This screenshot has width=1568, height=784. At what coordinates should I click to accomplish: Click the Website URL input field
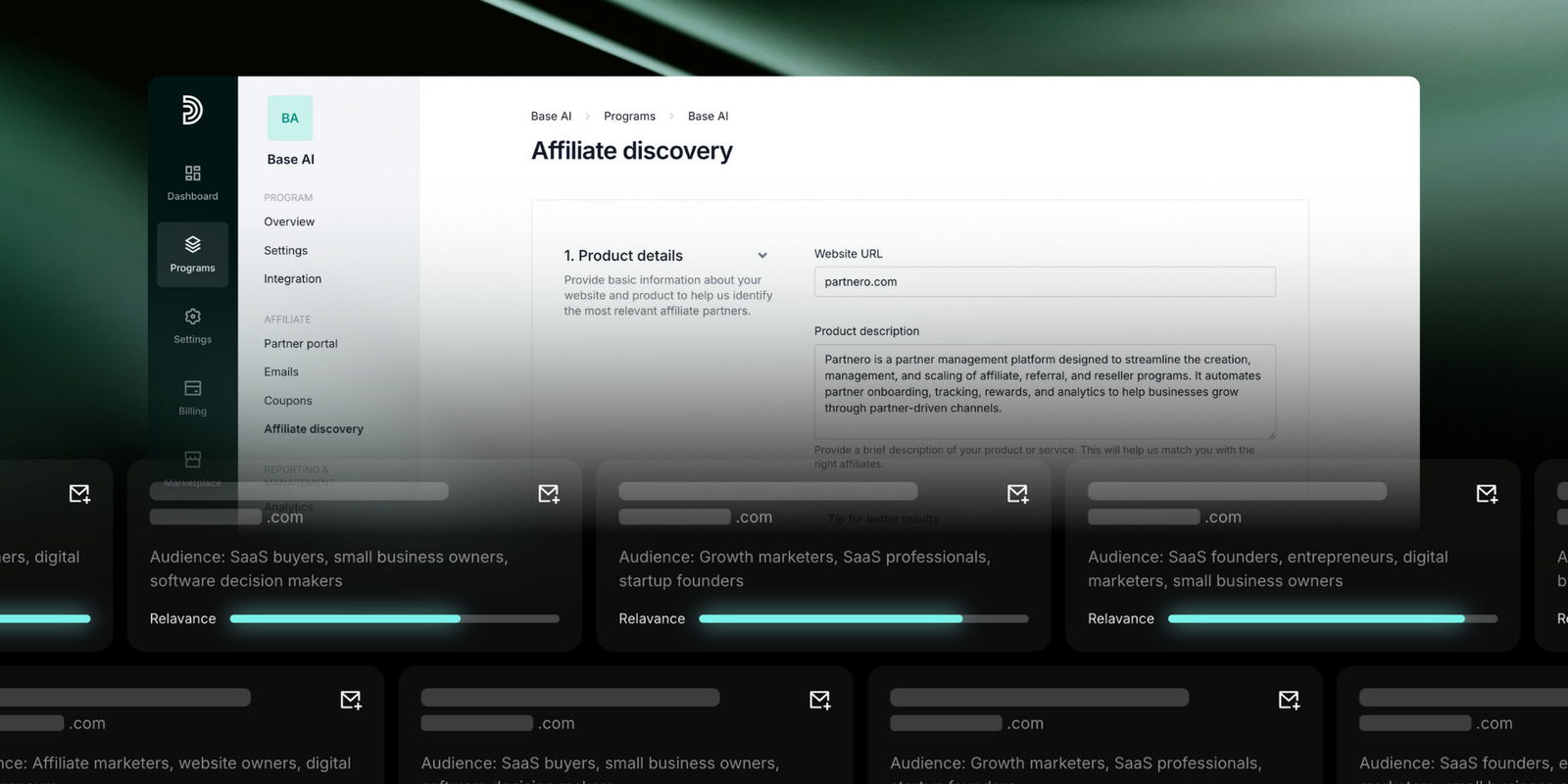1044,282
